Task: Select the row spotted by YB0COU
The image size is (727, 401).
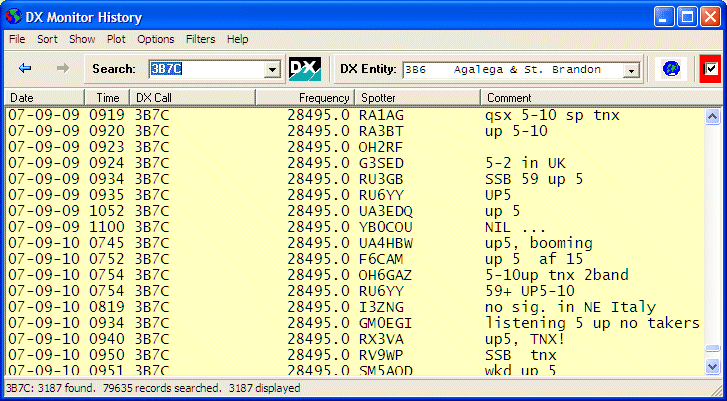Action: click(355, 227)
